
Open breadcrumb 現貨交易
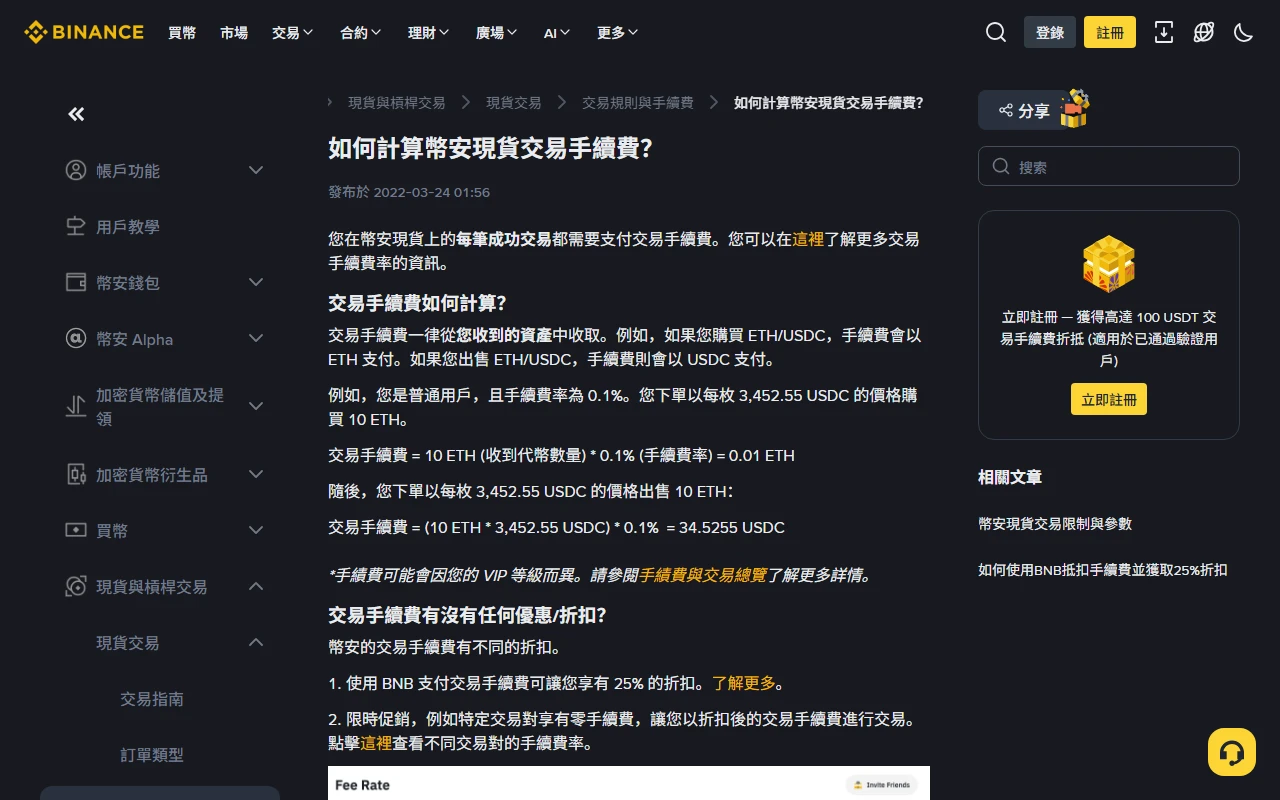514,103
